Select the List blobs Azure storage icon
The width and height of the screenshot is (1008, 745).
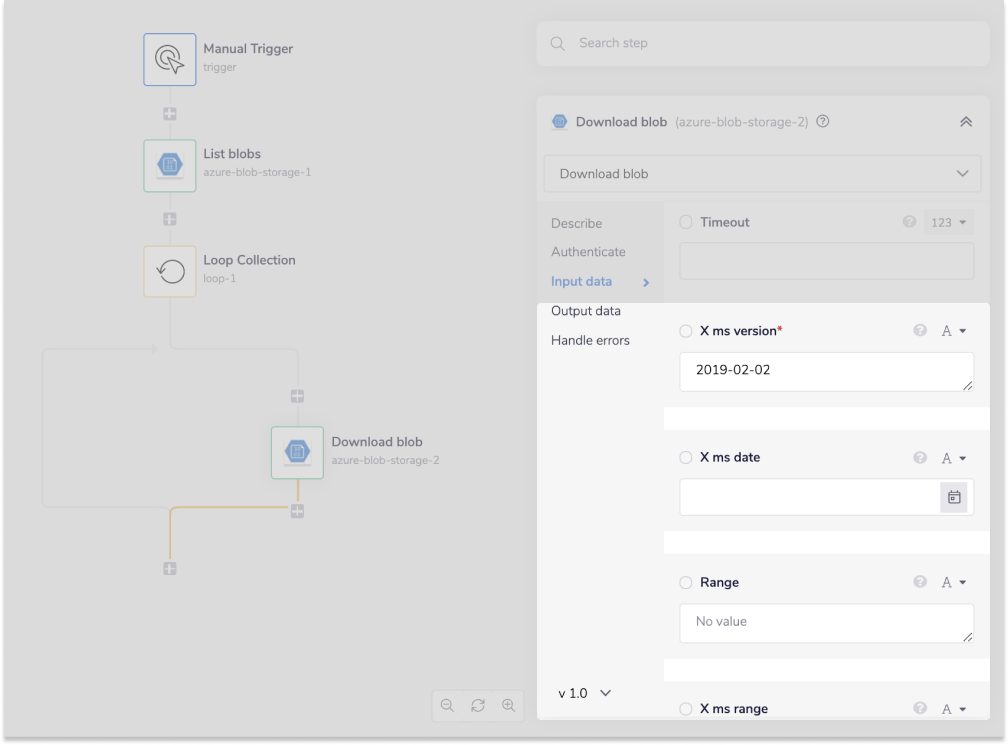[170, 164]
